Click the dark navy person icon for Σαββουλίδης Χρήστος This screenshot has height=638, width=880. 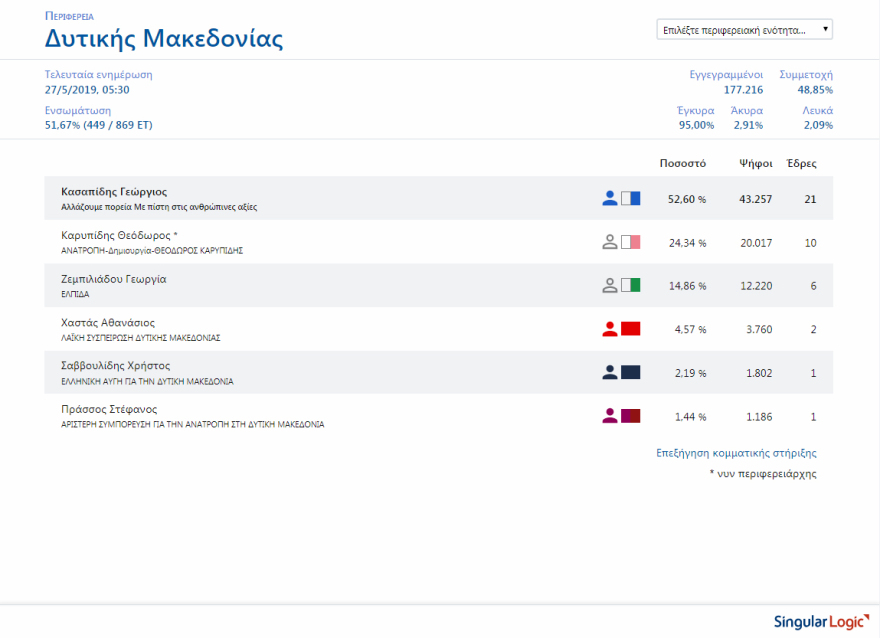(610, 372)
